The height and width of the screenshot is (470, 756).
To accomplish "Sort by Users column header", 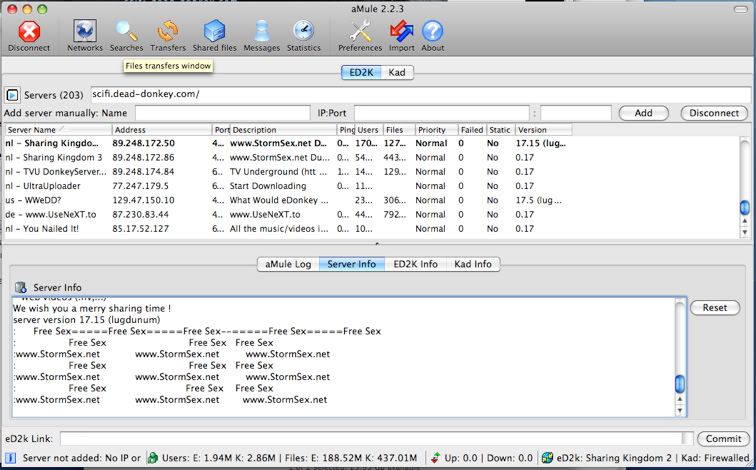I will coord(369,130).
